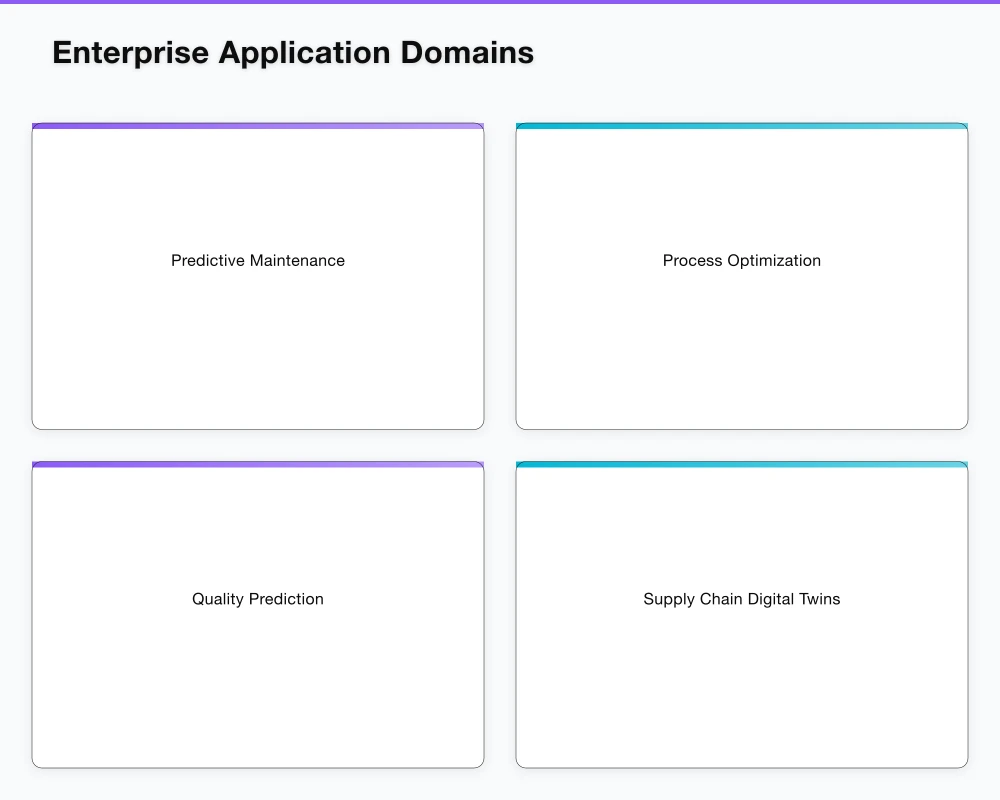Click the purple strip at page top
Viewport: 1000px width, 800px height.
click(500, 2)
